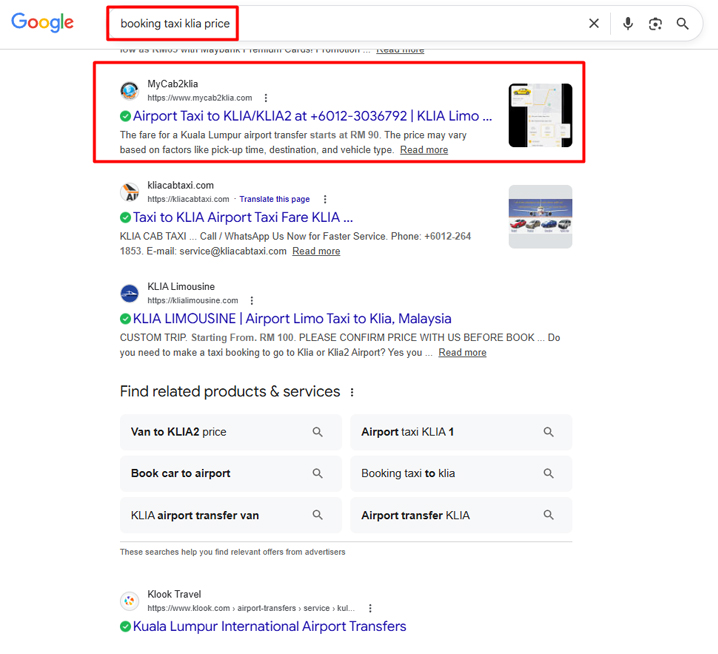Click magnifier icon in Booking taxi to klia chip
The width and height of the screenshot is (718, 654).
[x=548, y=474]
